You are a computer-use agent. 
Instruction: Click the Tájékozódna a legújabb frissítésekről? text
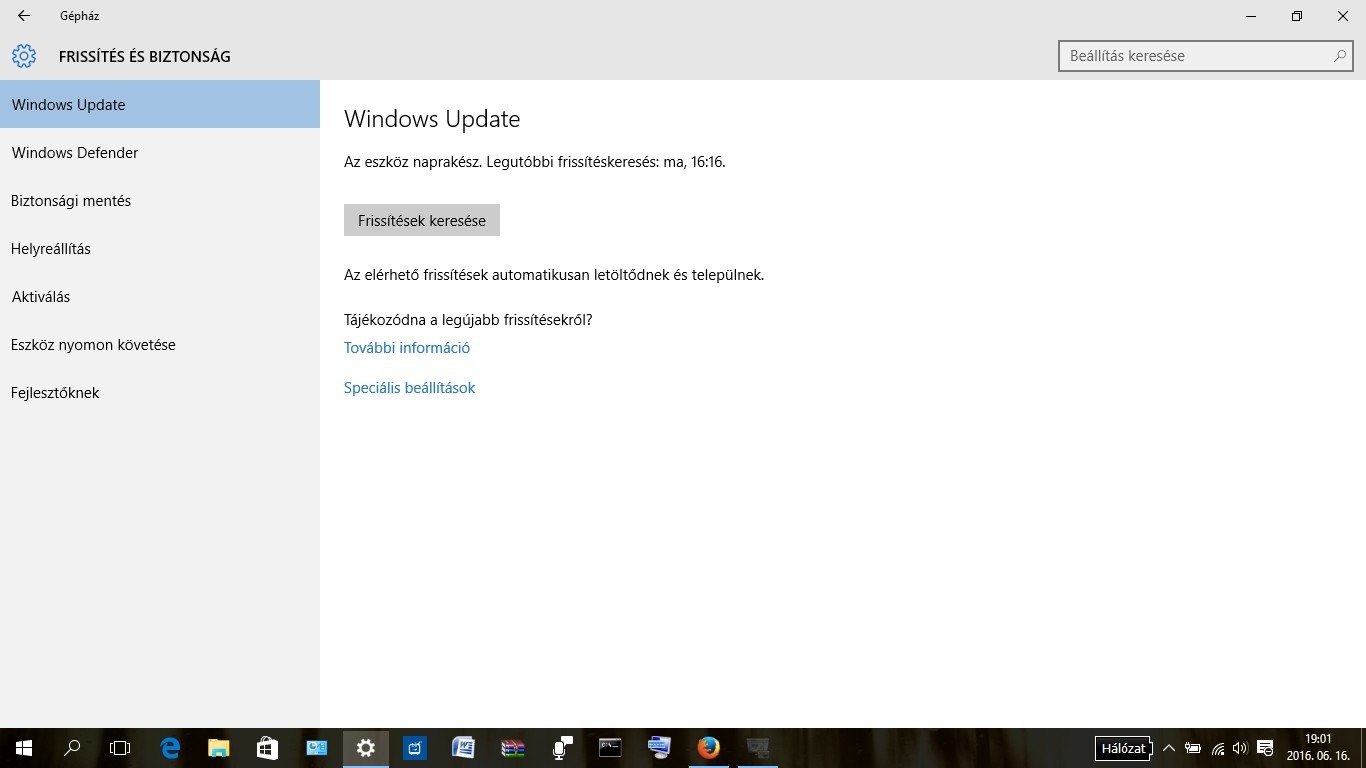pos(468,320)
